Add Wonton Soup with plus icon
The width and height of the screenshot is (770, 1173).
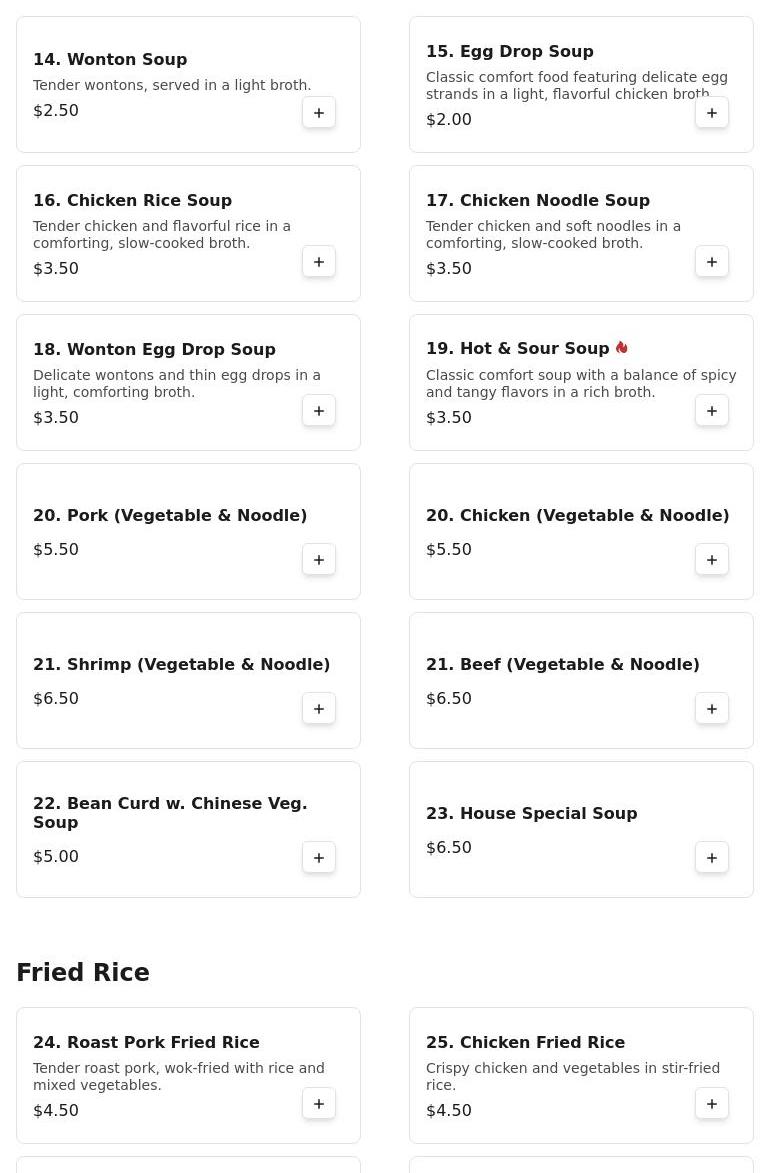pos(319,113)
